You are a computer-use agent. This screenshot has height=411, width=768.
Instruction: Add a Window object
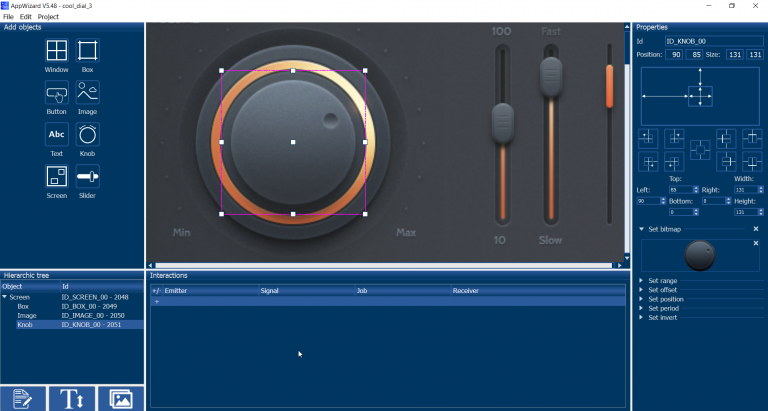point(57,50)
